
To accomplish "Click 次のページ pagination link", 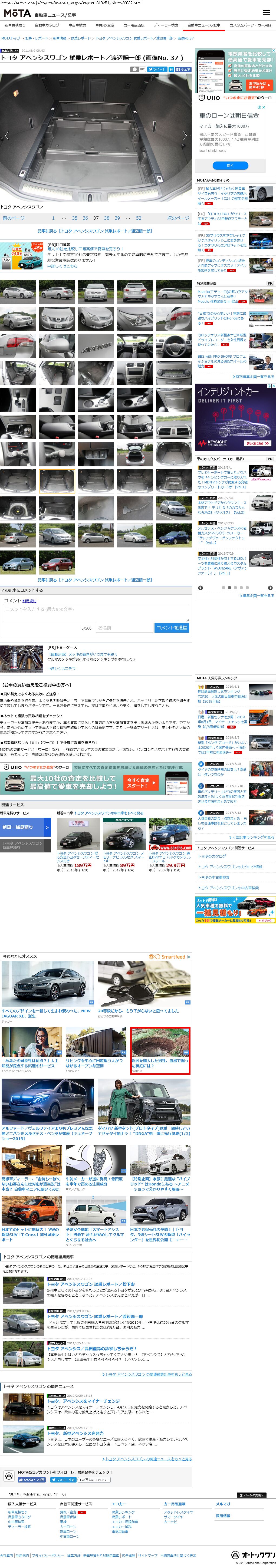I will (179, 218).
